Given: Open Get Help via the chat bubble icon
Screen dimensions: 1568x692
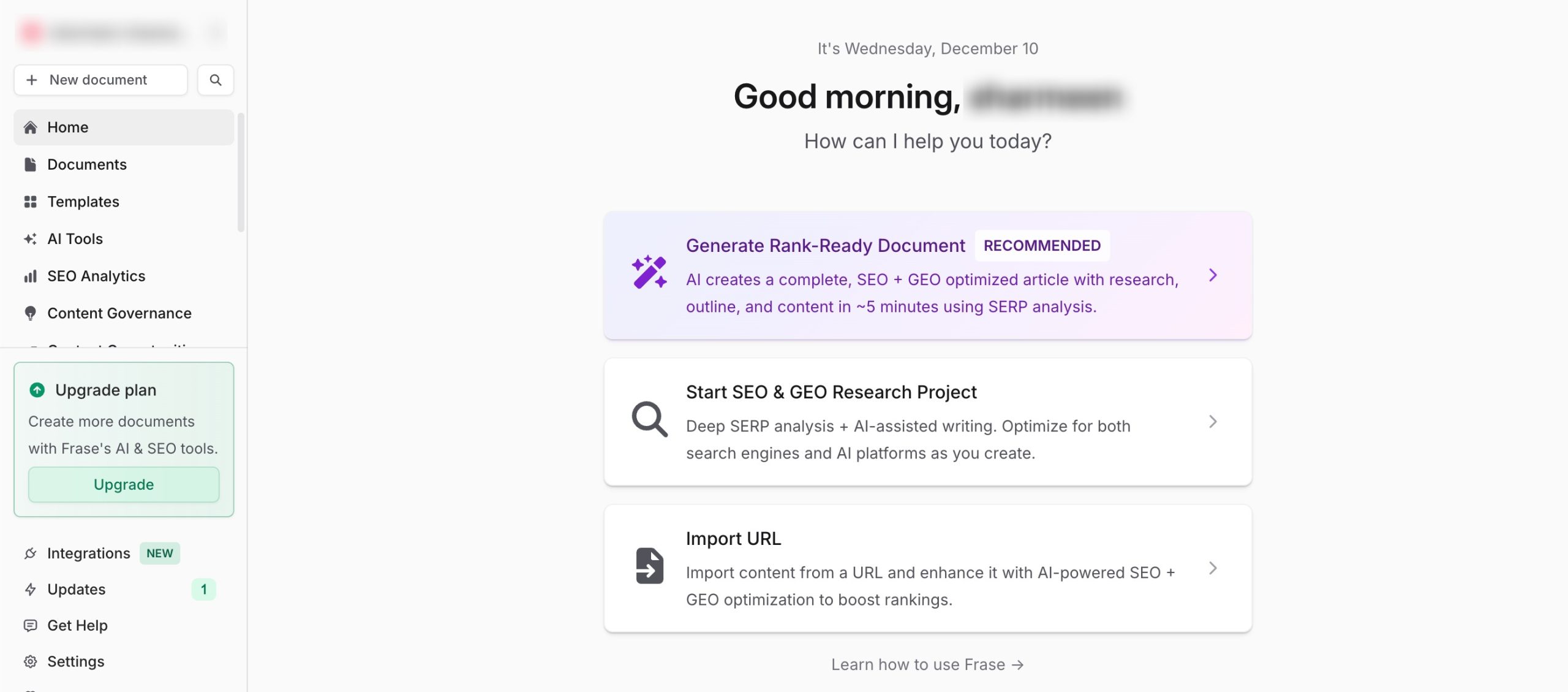Looking at the screenshot, I should (31, 625).
